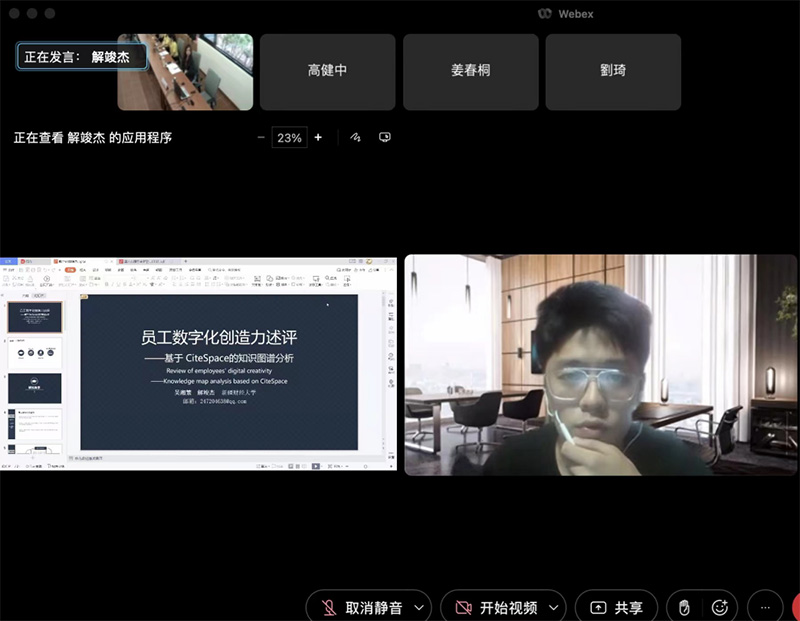Screen dimensions: 800x621
Task: Select participant tile 高健中
Action: 327,72
